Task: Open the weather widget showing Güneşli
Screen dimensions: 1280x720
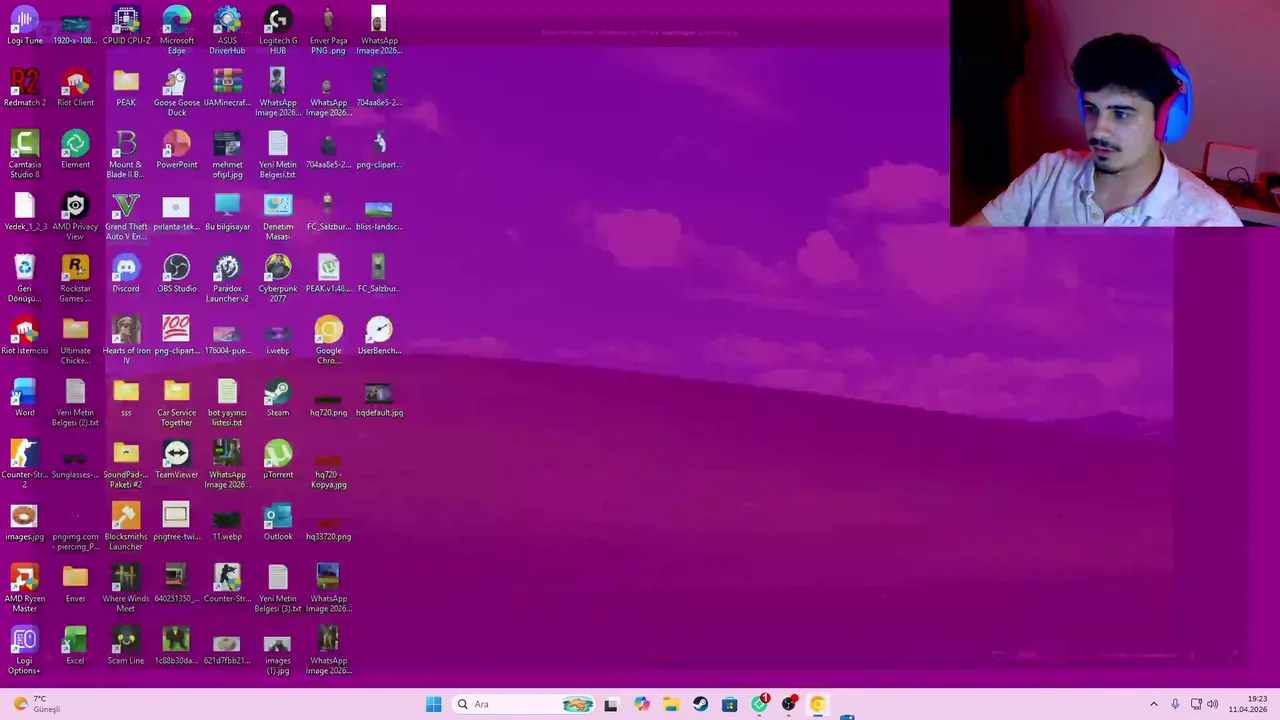Action: click(x=36, y=704)
